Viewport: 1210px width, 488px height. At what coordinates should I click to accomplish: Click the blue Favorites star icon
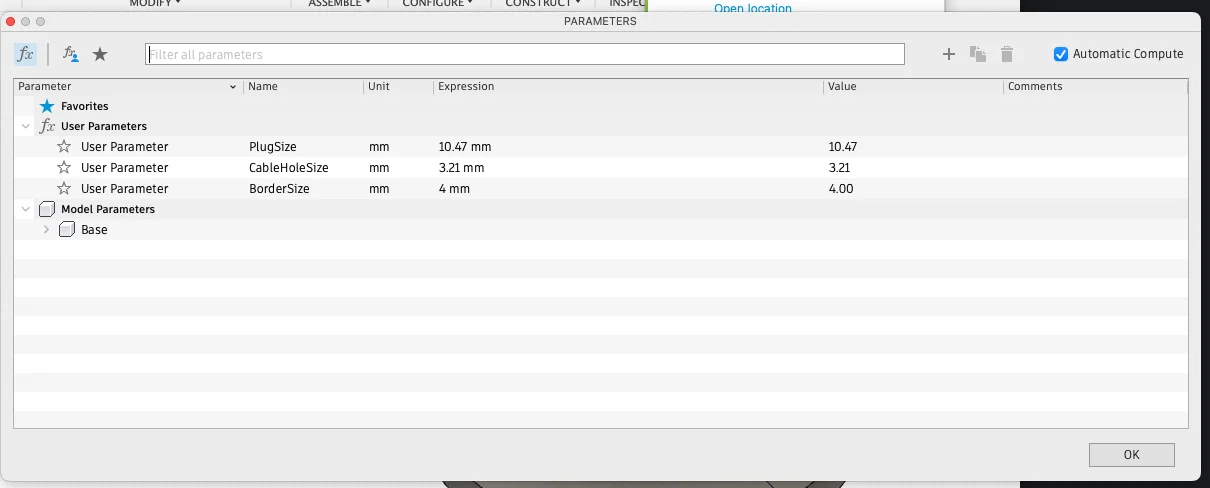click(46, 106)
